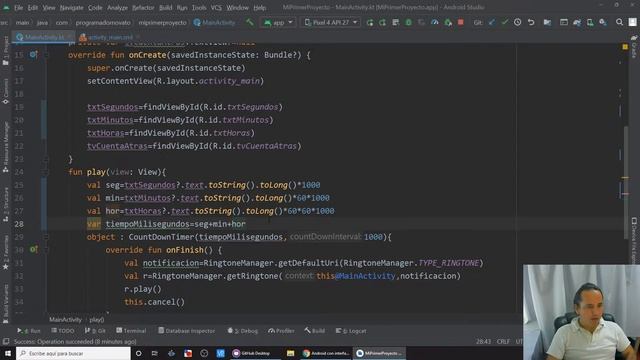640x360 pixels.
Task: Collapse the play function fold marker on line 24
Action: click(x=46, y=172)
